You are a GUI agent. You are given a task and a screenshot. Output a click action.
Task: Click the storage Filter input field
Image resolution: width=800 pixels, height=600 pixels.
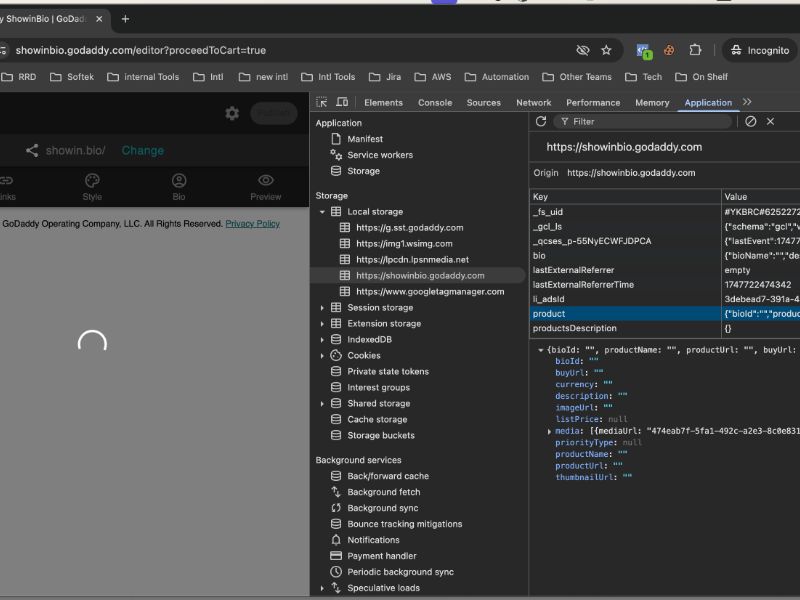pyautogui.click(x=643, y=121)
